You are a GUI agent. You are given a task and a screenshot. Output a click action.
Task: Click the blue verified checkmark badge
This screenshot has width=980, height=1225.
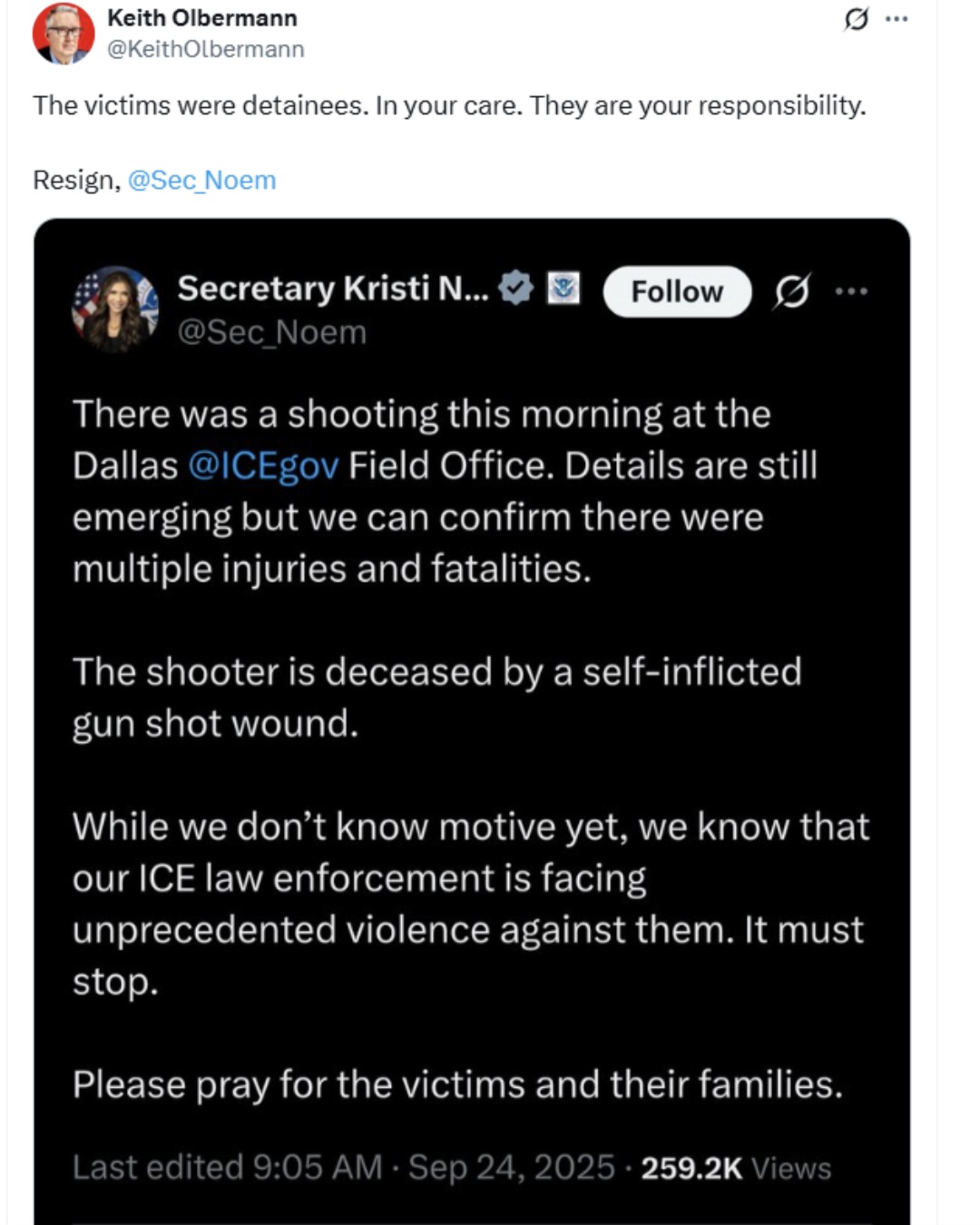coord(516,289)
